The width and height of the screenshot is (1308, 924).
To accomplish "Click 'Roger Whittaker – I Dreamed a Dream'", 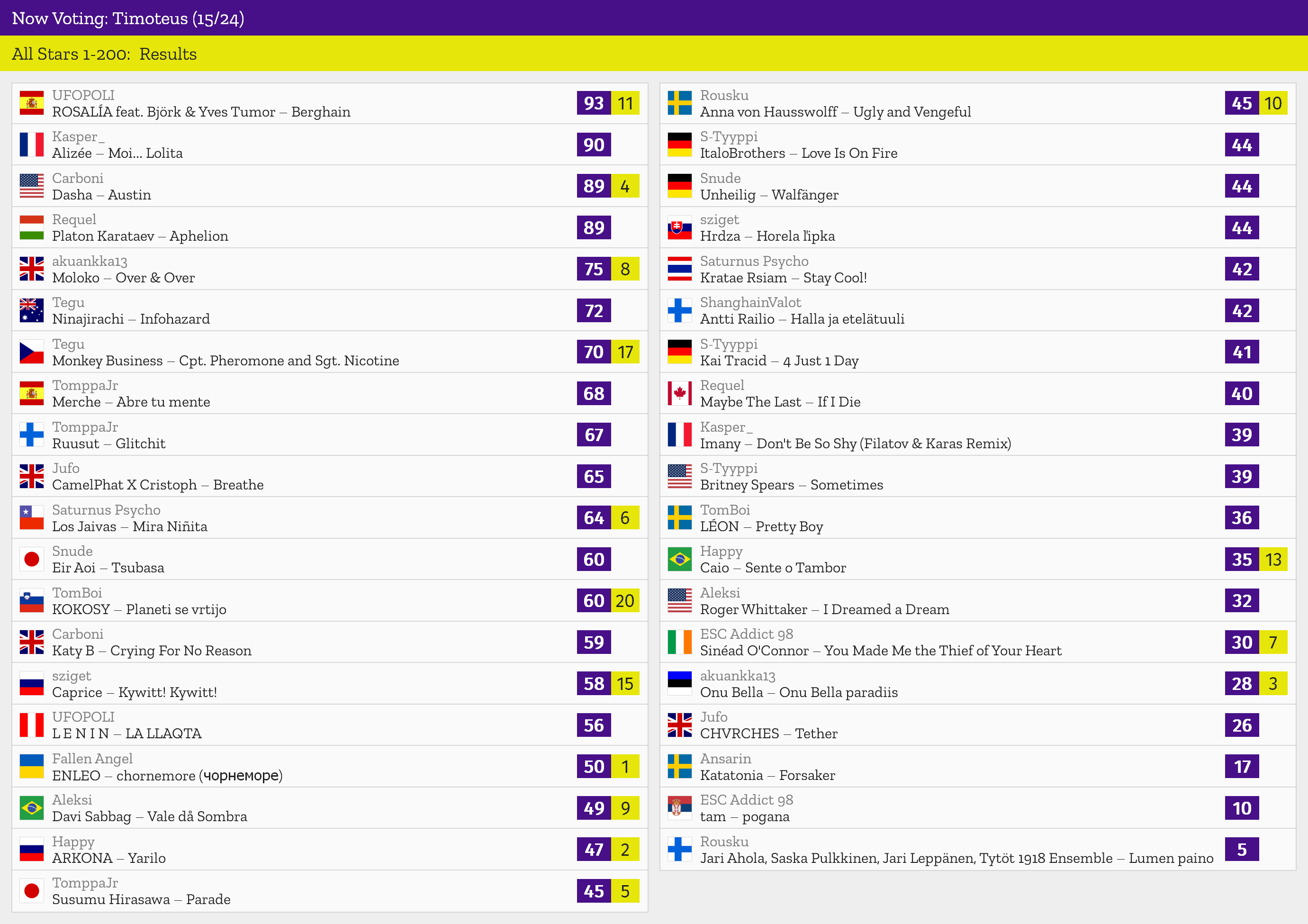I will (x=825, y=609).
